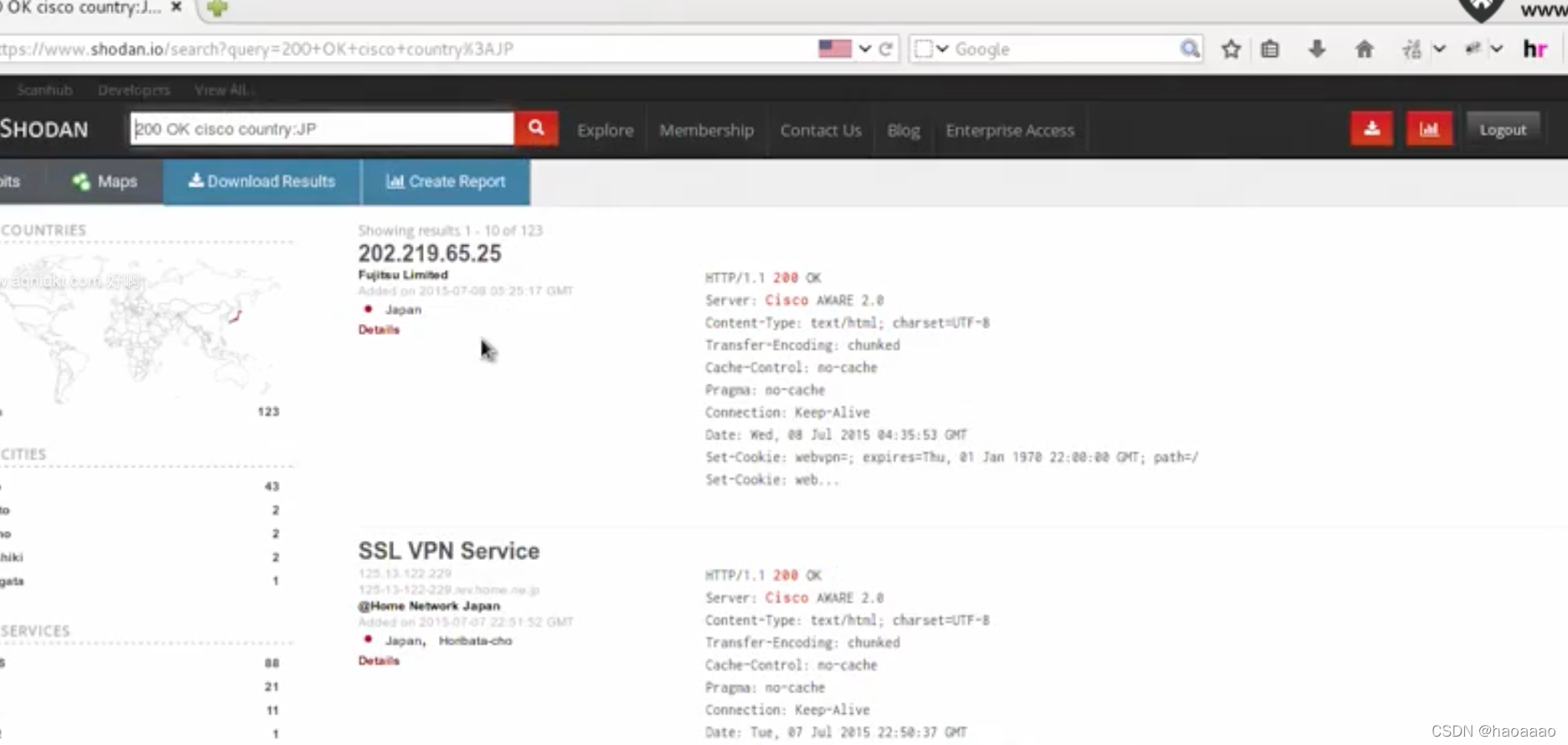This screenshot has width=1568, height=745.
Task: Click the 'Date: Tue, 07 Jul 2015 22:50:37 GMT' line
Action: [836, 732]
